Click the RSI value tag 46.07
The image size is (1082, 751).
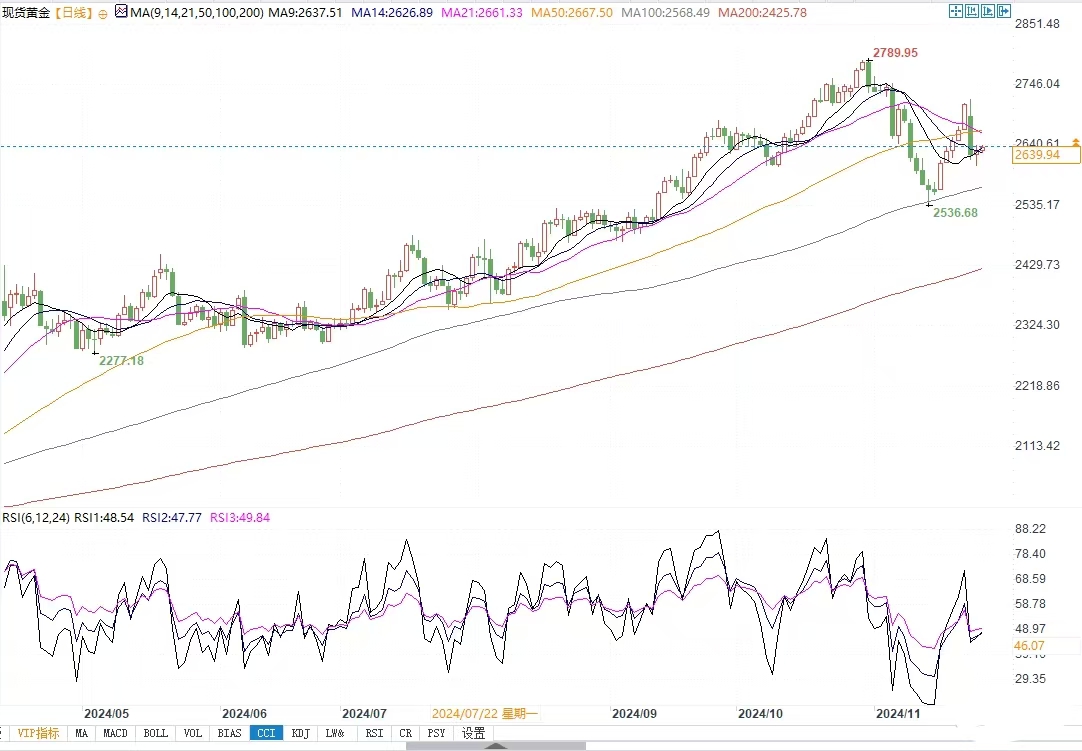pos(1029,646)
